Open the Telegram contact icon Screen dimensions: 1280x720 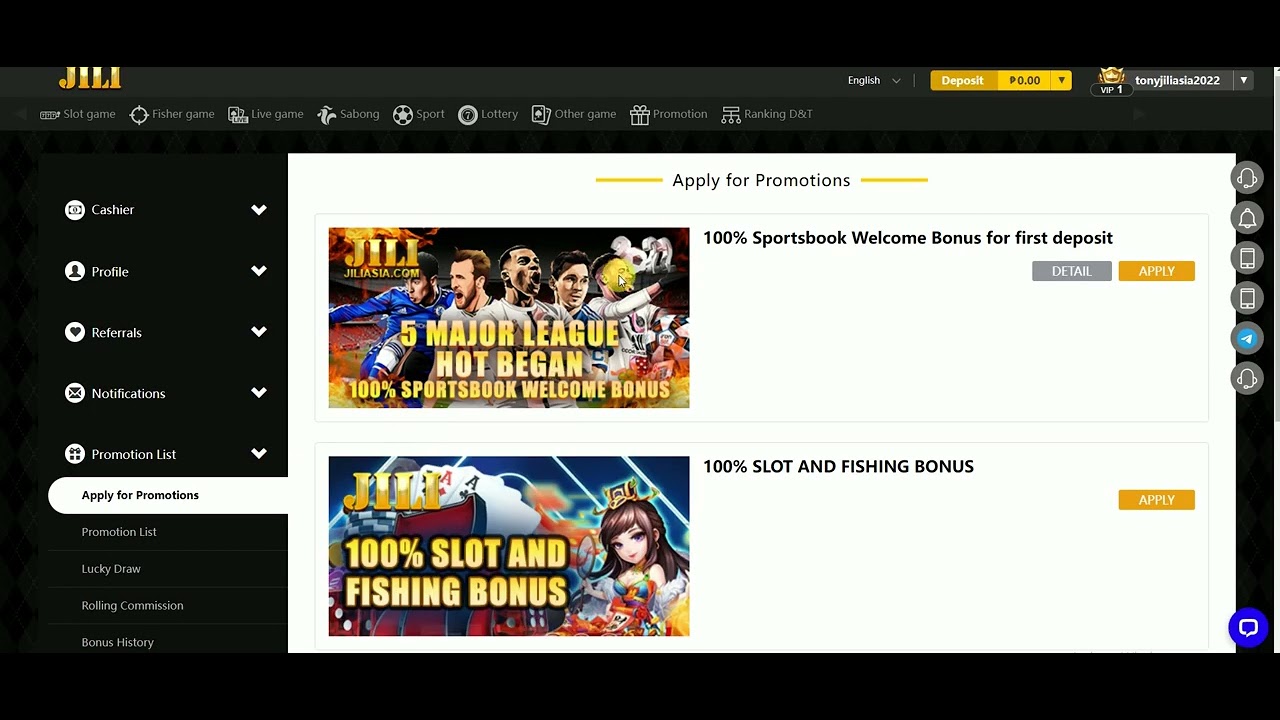pyautogui.click(x=1247, y=338)
